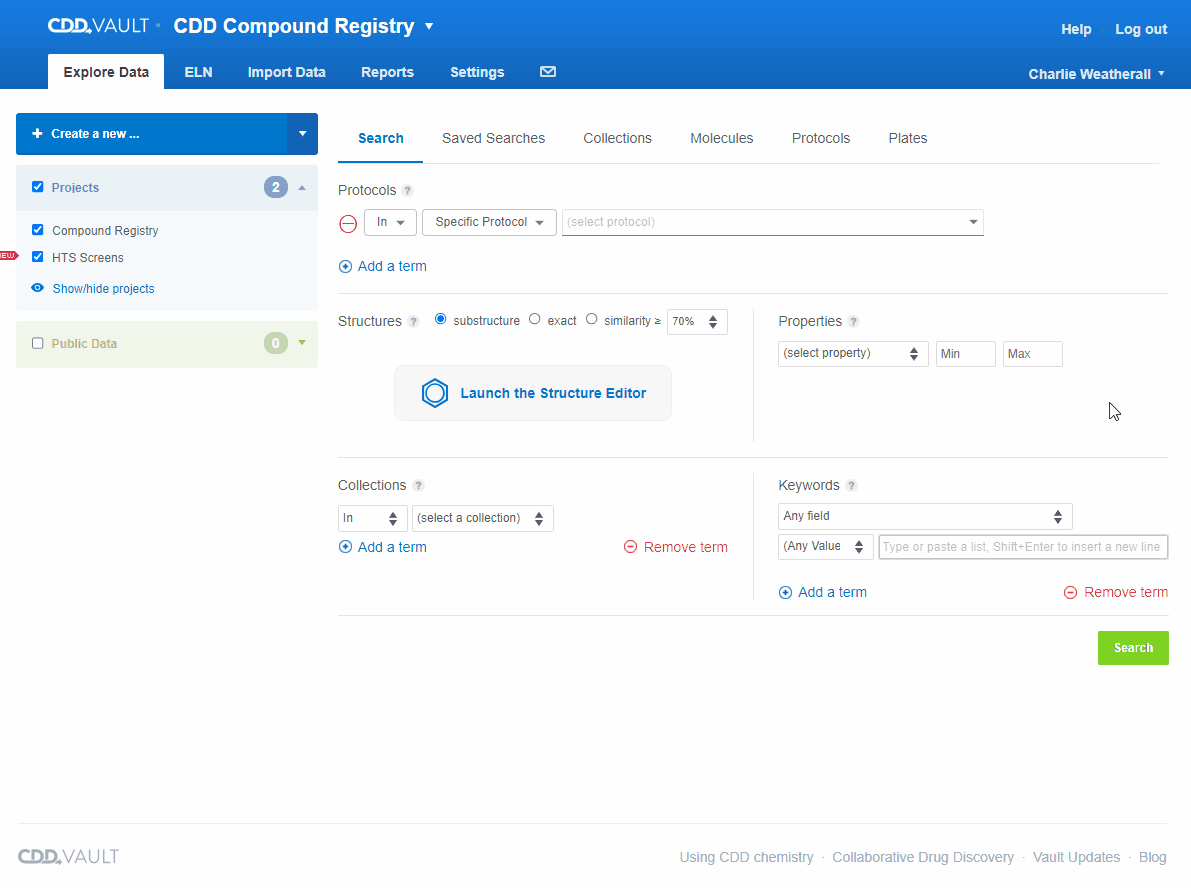This screenshot has width=1191, height=888.
Task: Uncheck the Compound Registry project checkbox
Action: (37, 229)
